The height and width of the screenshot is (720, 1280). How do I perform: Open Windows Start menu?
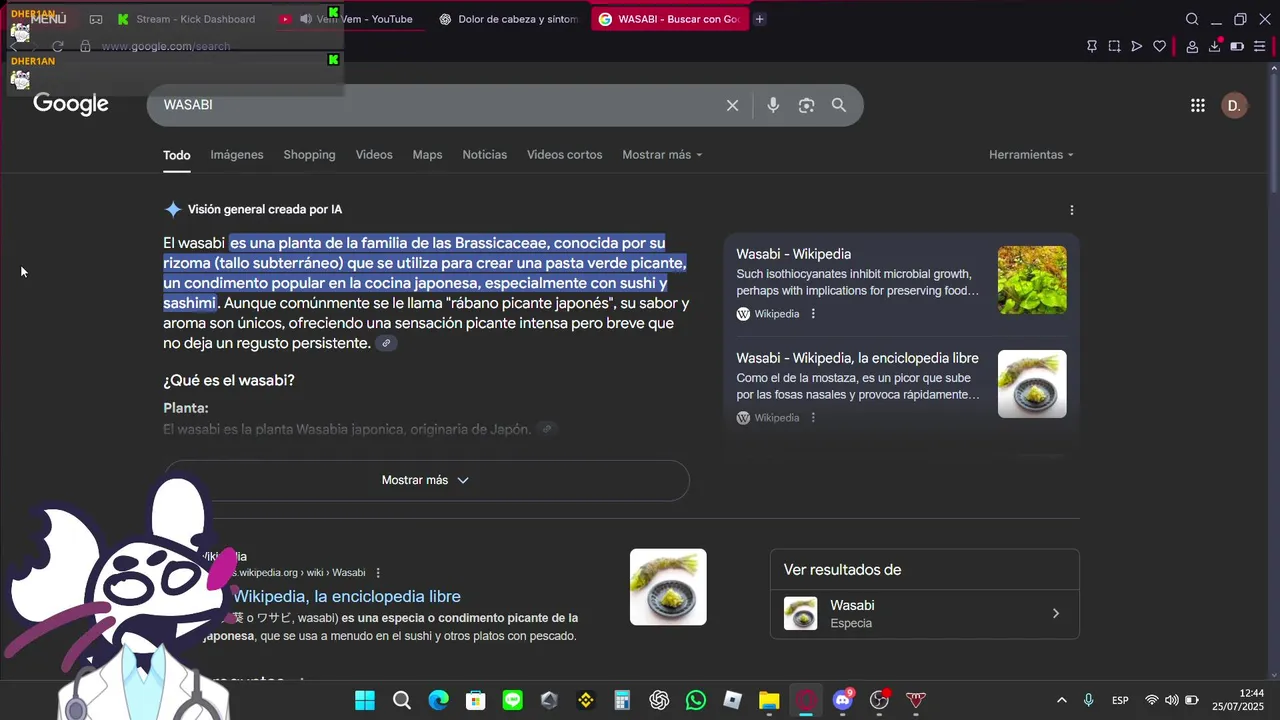click(365, 701)
